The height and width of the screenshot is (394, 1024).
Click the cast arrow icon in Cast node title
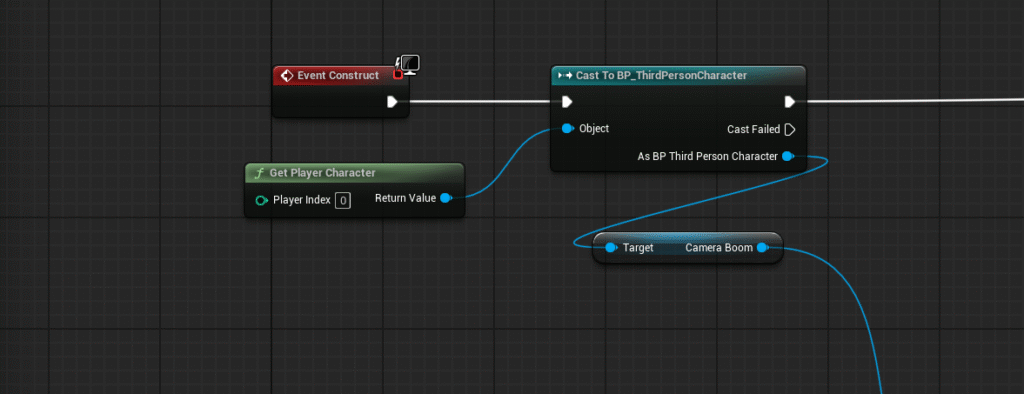coord(565,76)
